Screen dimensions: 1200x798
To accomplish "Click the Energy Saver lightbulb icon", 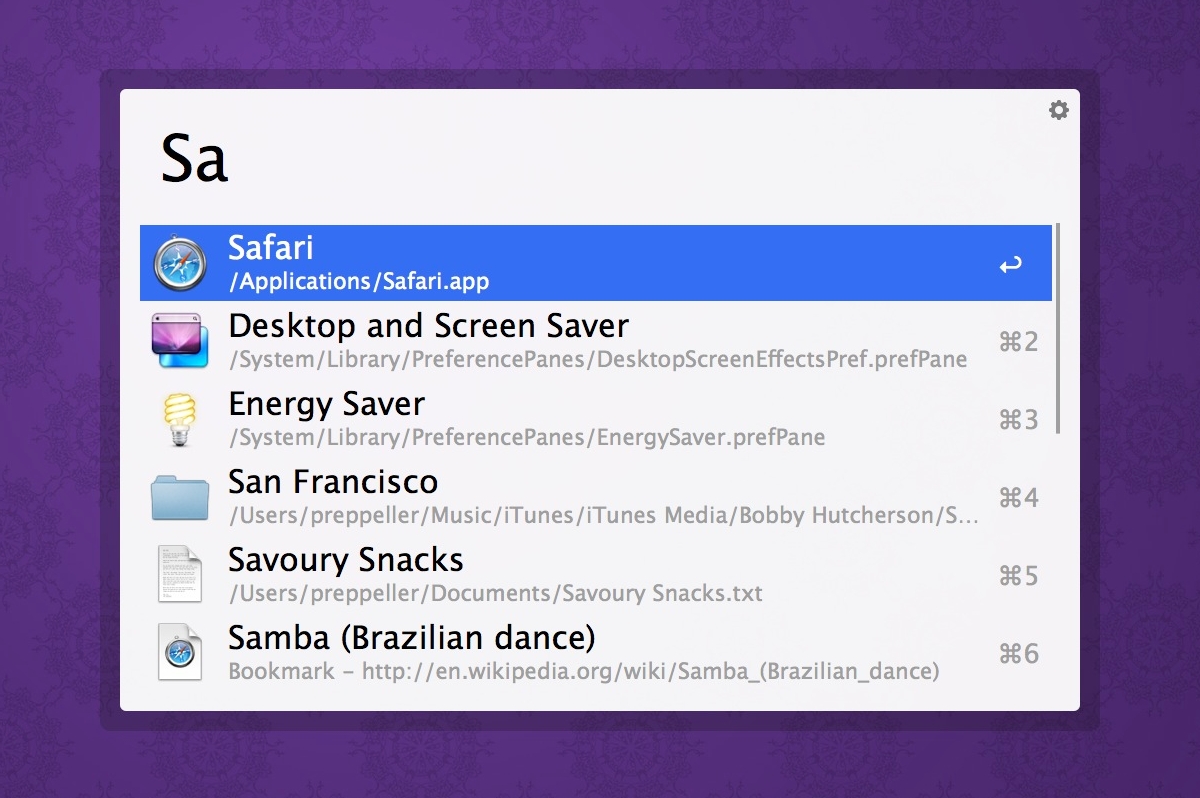I will [180, 419].
